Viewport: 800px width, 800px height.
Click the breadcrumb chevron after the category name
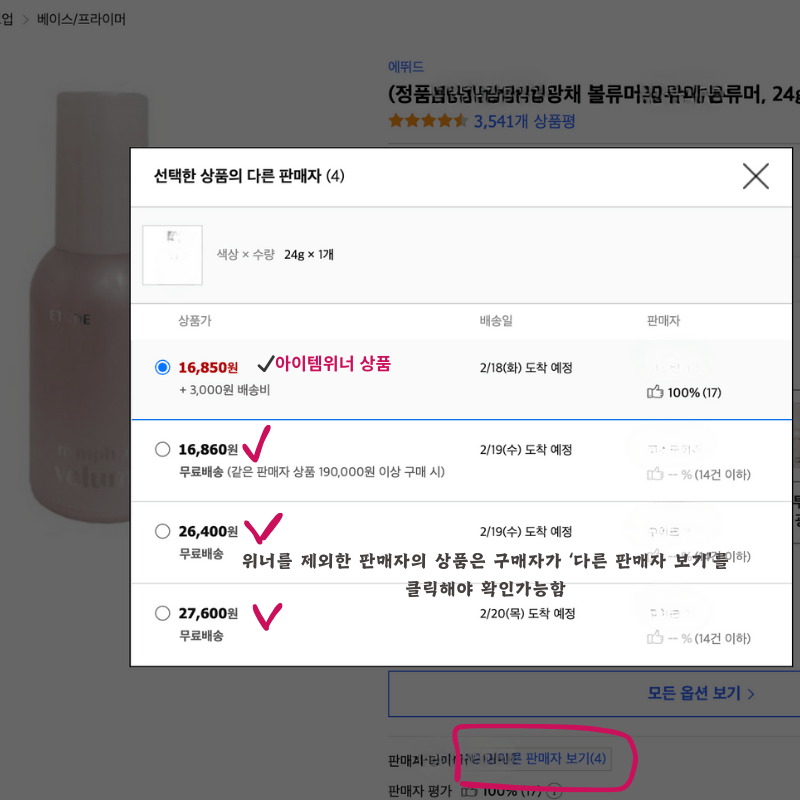pos(25,18)
